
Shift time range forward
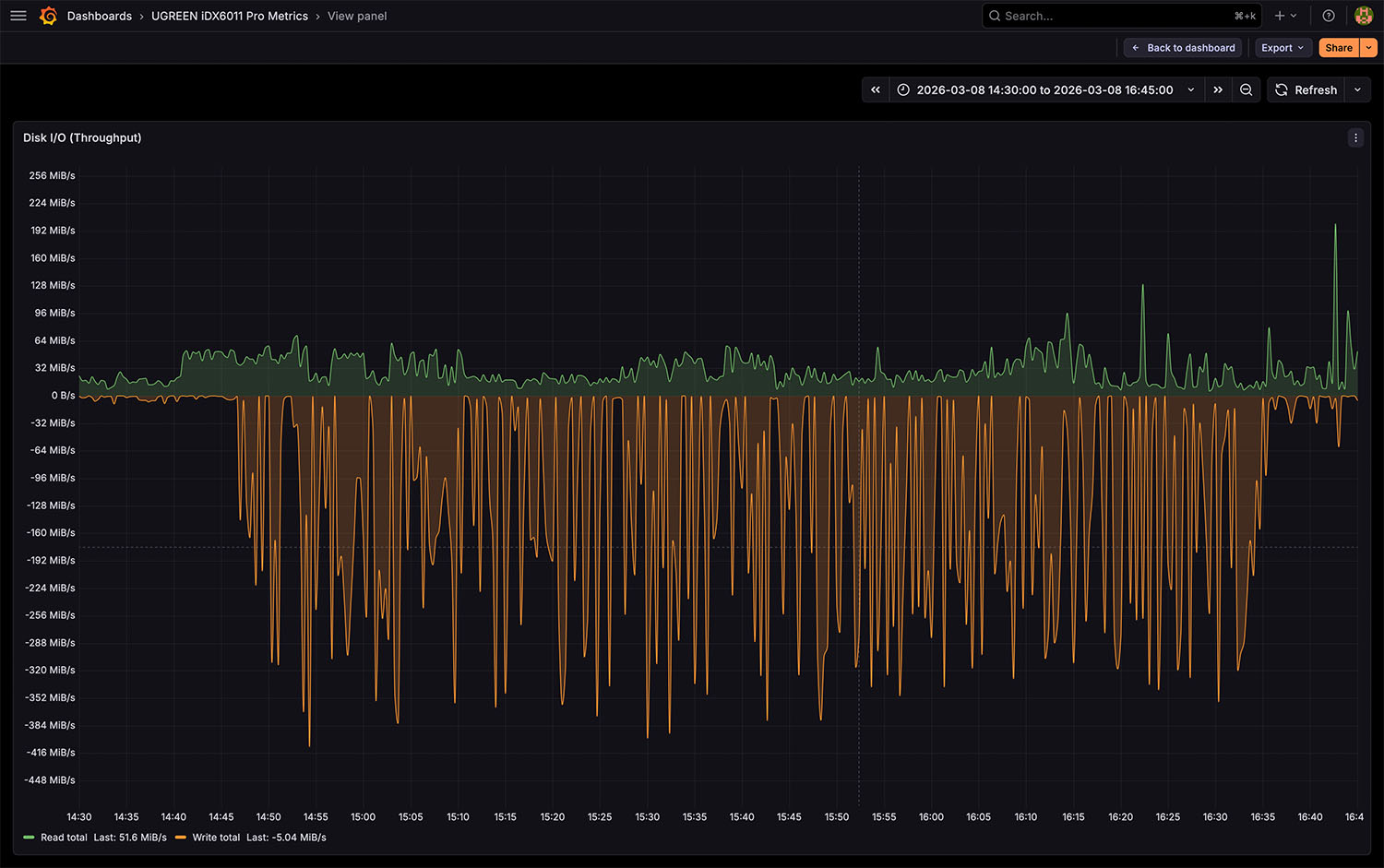tap(1218, 89)
